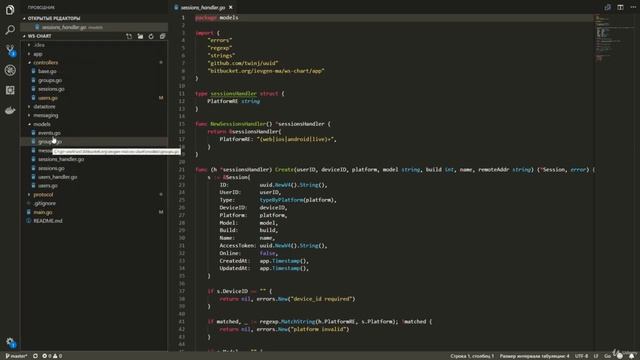Open groups.go under the controllers folder
The image size is (640, 360).
(50, 80)
